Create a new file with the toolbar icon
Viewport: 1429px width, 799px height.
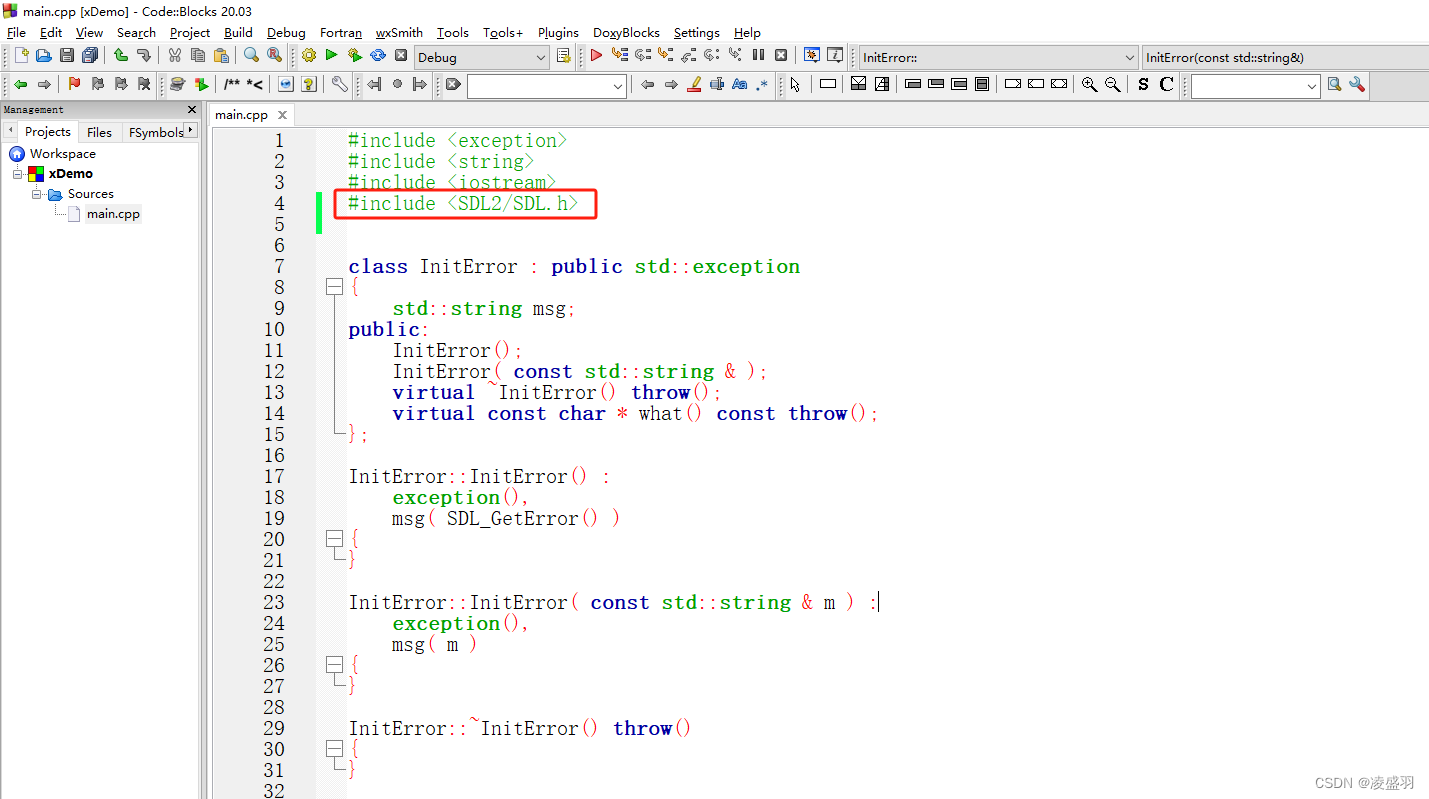21,56
